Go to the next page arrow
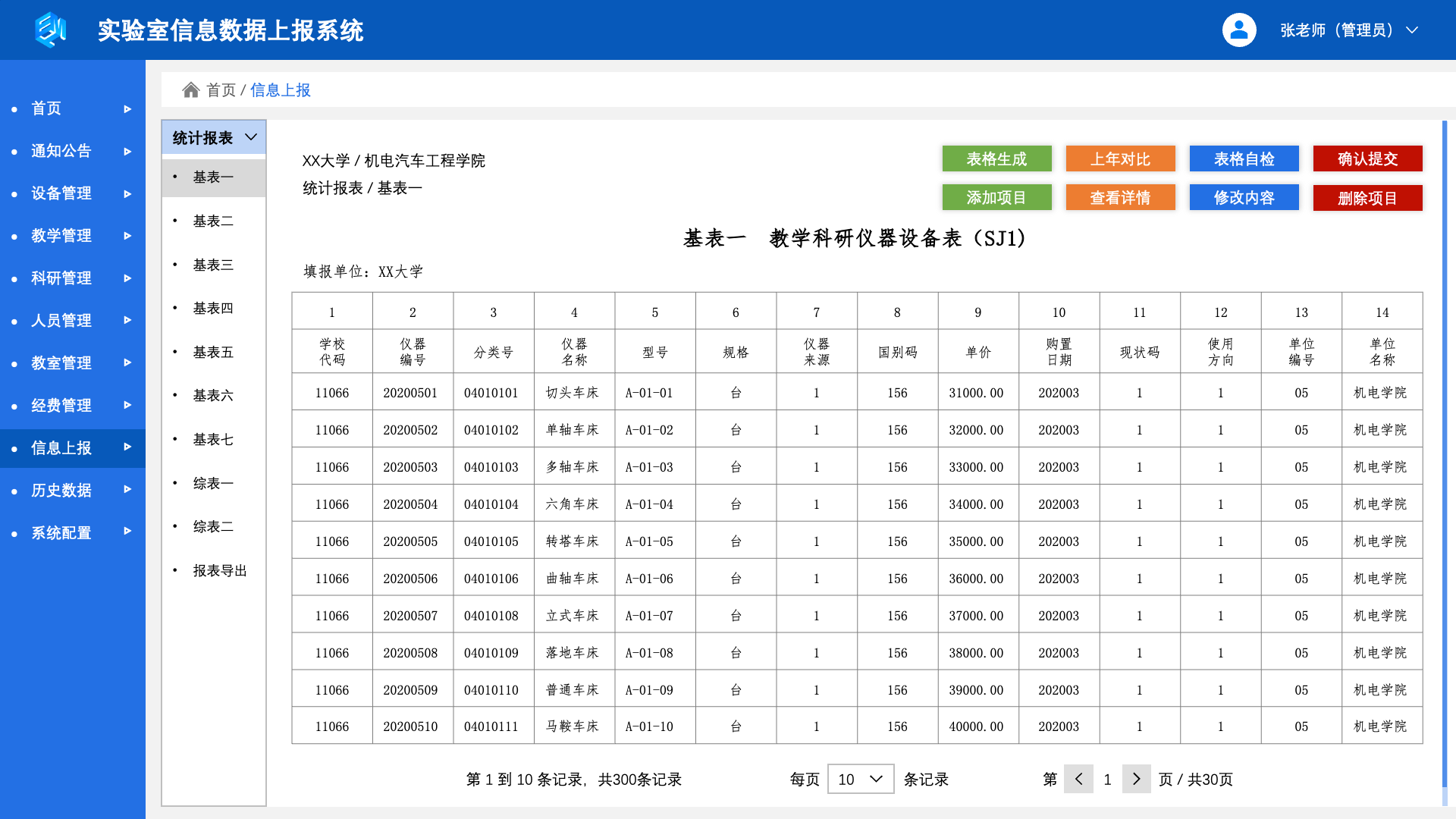 click(1136, 779)
